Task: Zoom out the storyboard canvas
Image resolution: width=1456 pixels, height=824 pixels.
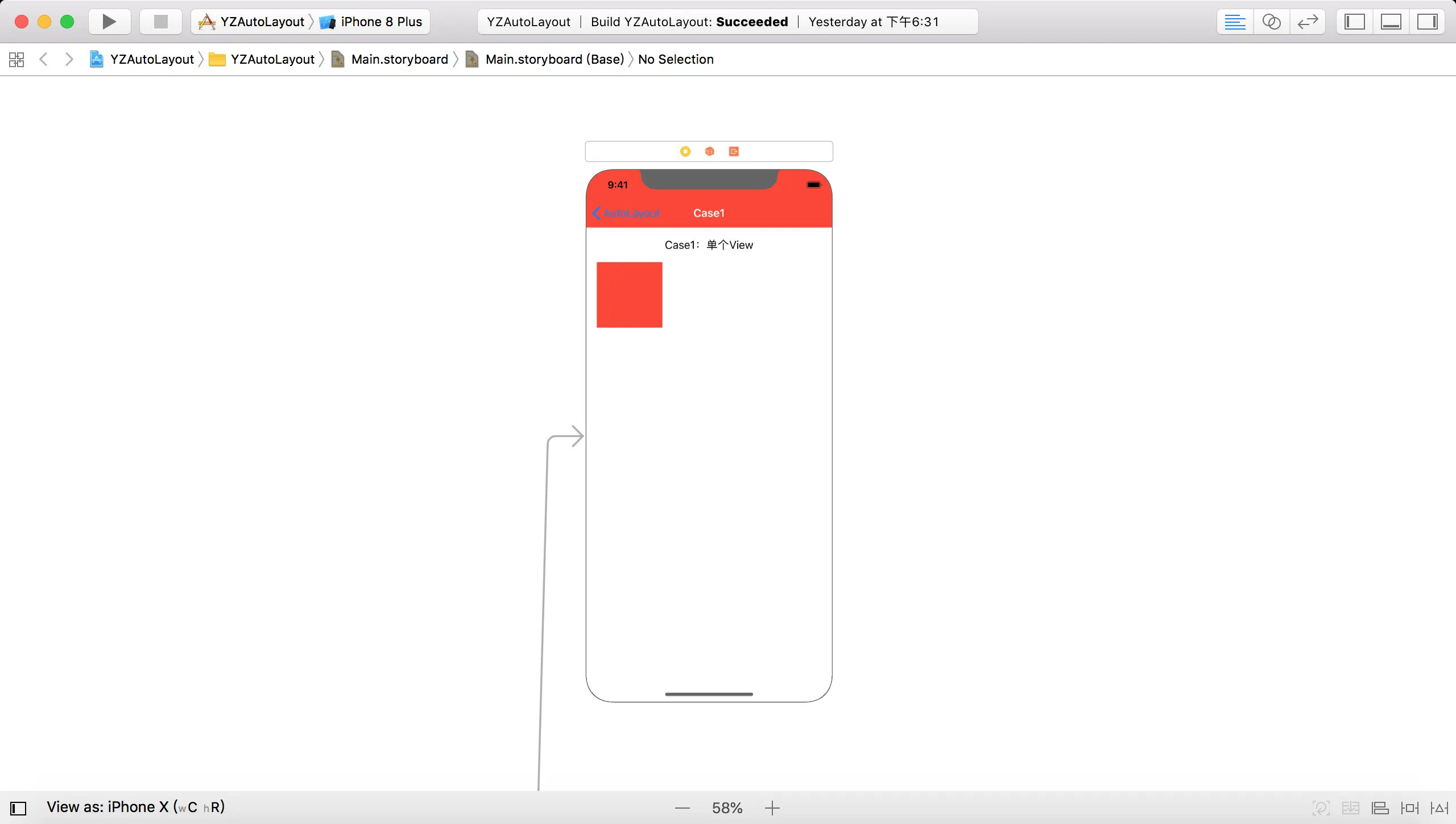Action: [x=682, y=808]
